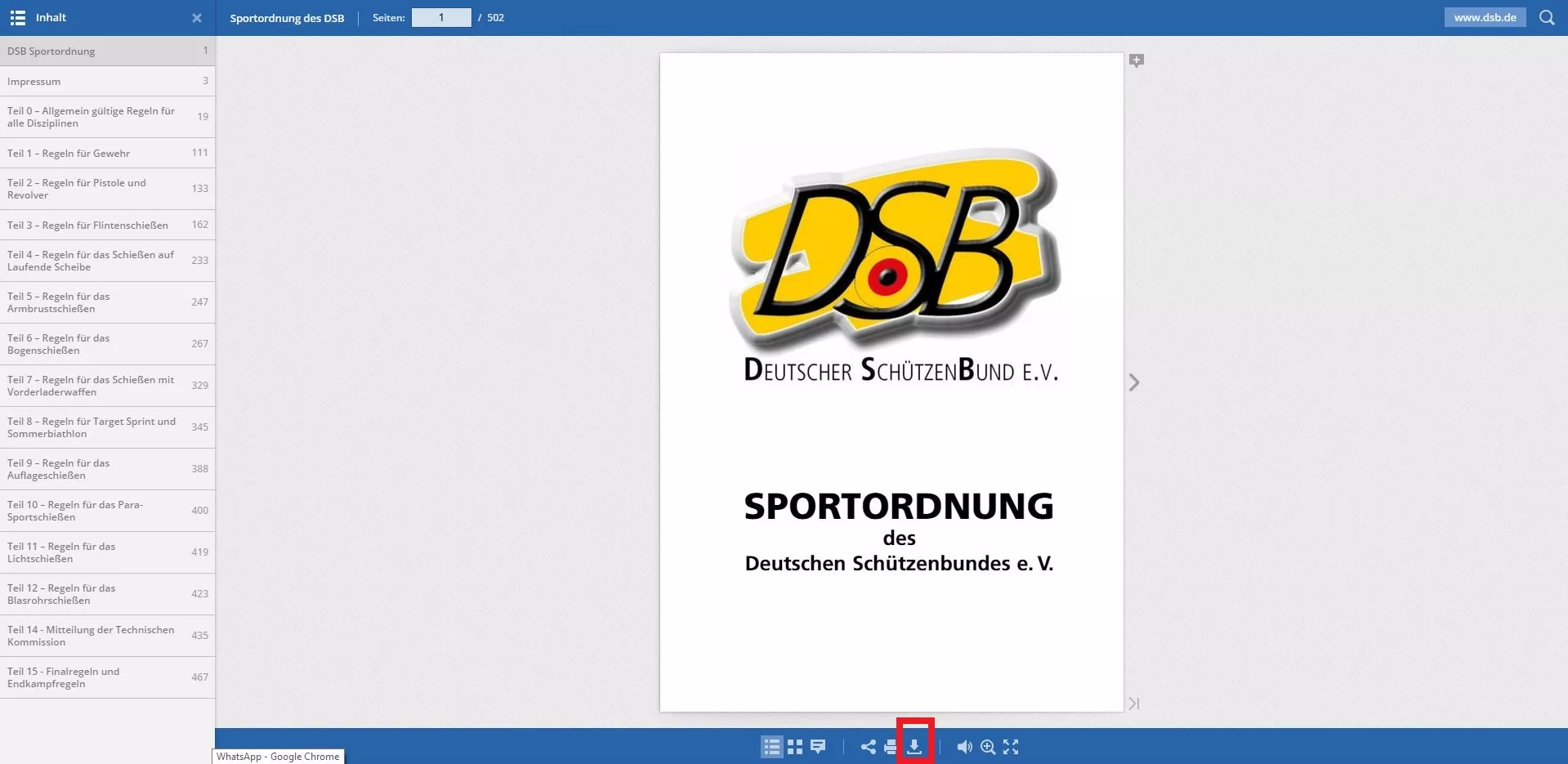Mute the page flip sound
This screenshot has width=1568, height=764.
(x=964, y=747)
